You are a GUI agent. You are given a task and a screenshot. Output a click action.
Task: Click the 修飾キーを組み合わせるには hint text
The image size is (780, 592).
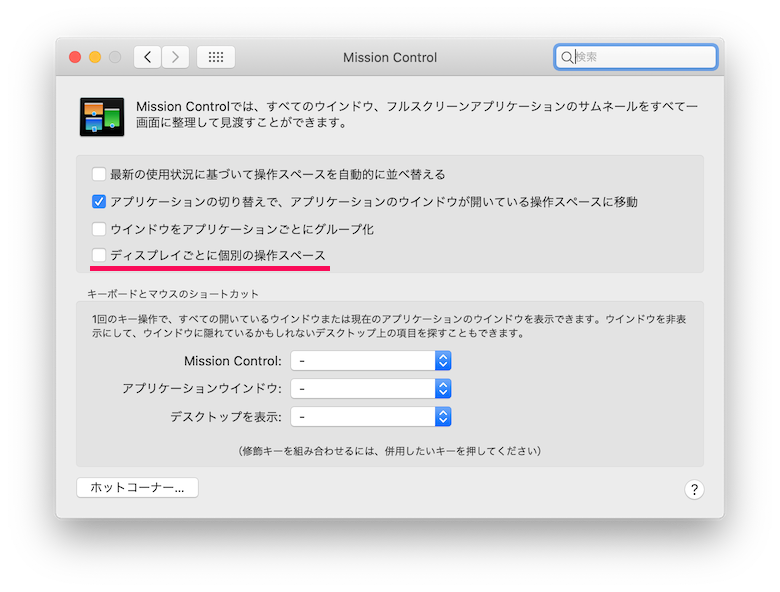pos(390,451)
